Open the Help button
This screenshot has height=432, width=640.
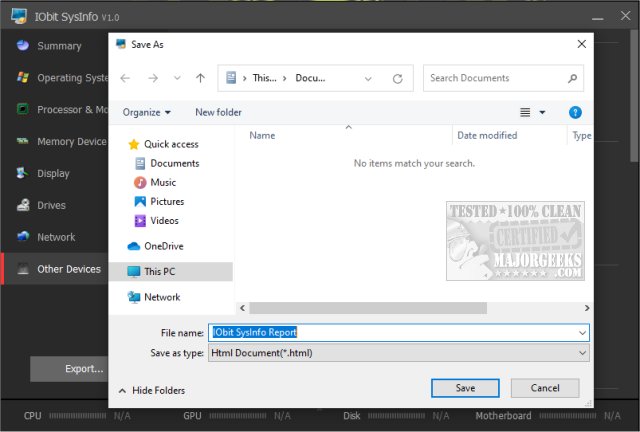[575, 112]
